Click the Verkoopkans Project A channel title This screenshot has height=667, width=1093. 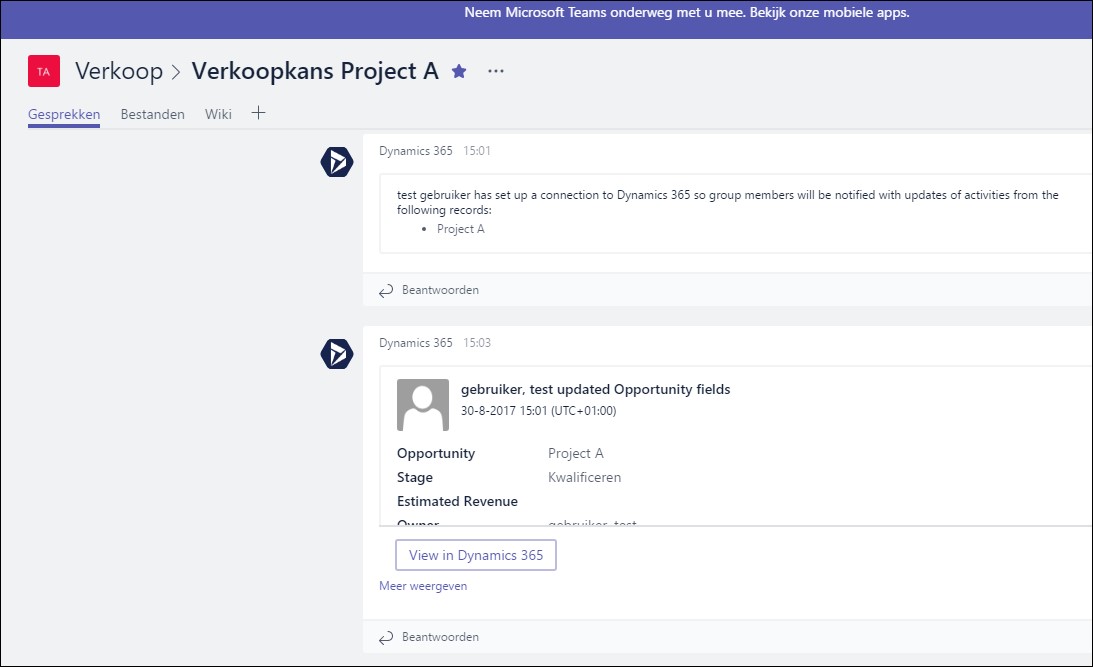click(x=315, y=71)
